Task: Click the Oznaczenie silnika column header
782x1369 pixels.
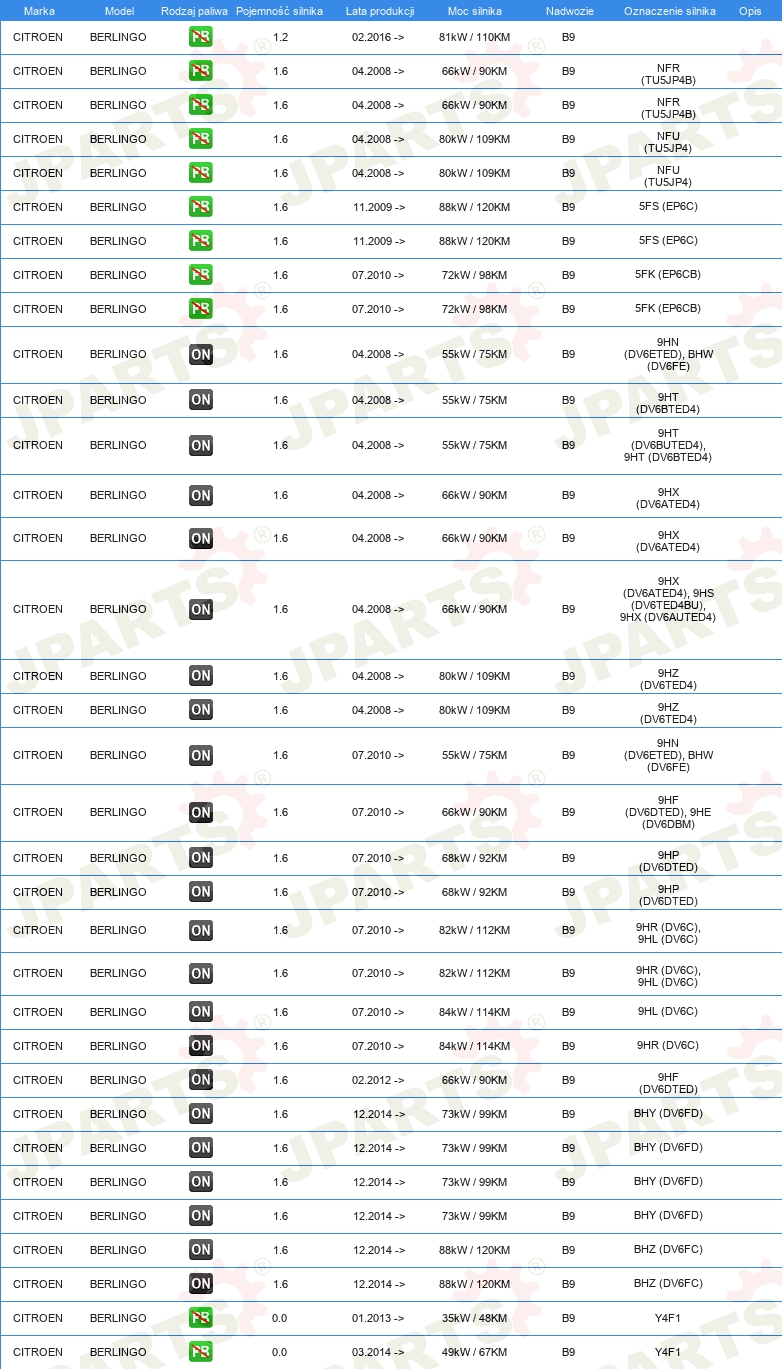Action: [670, 11]
